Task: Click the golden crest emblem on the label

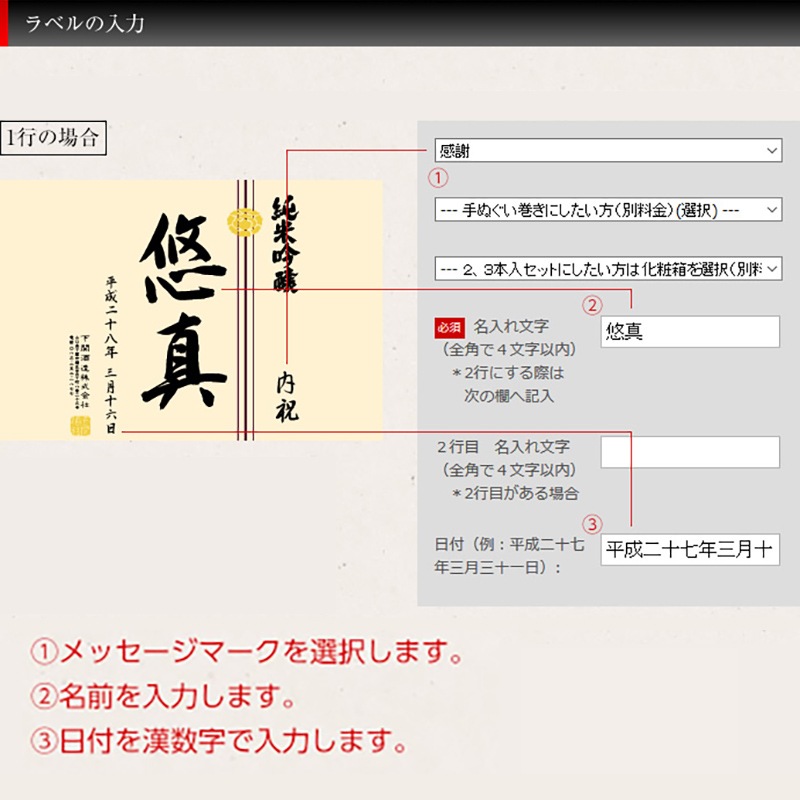Action: (244, 222)
